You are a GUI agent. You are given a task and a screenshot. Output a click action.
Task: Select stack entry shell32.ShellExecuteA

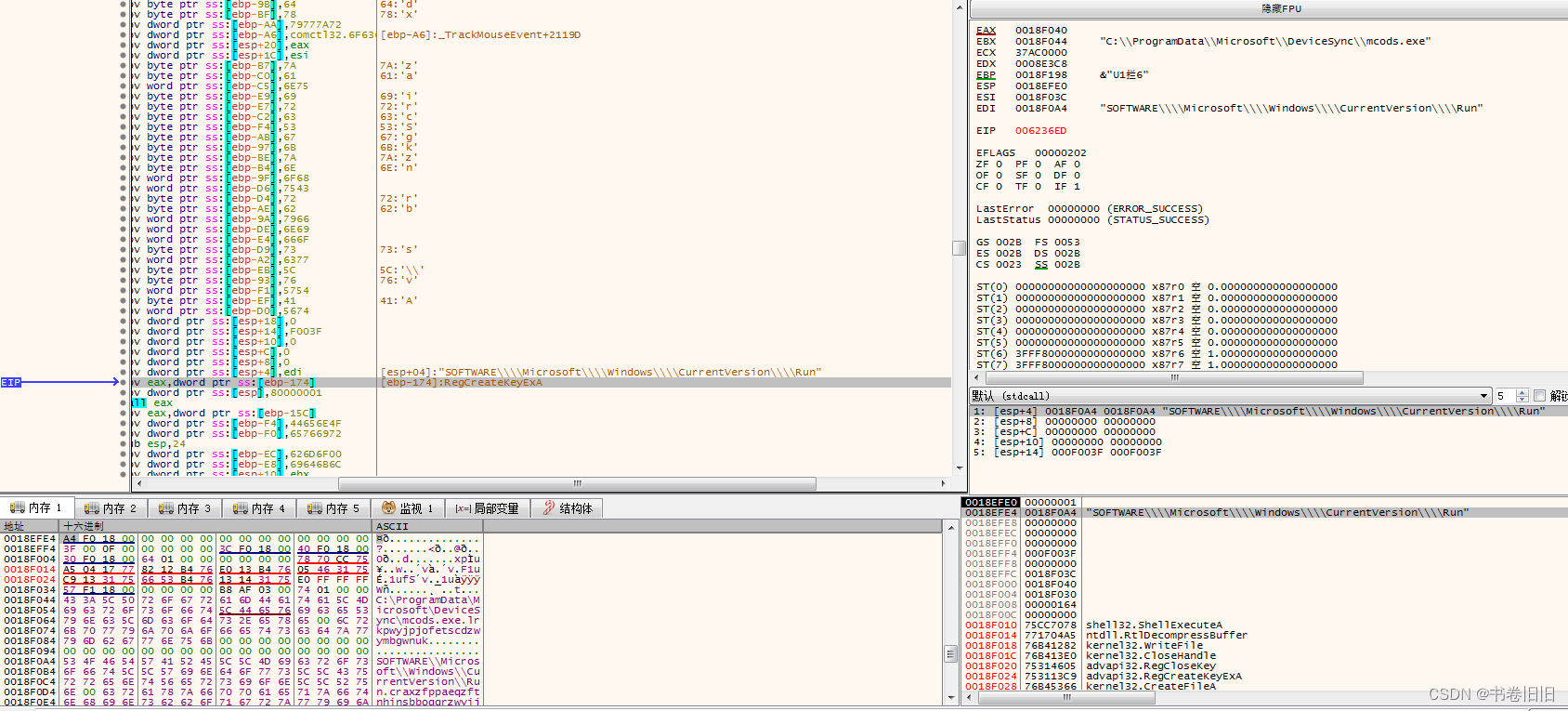pos(1154,625)
